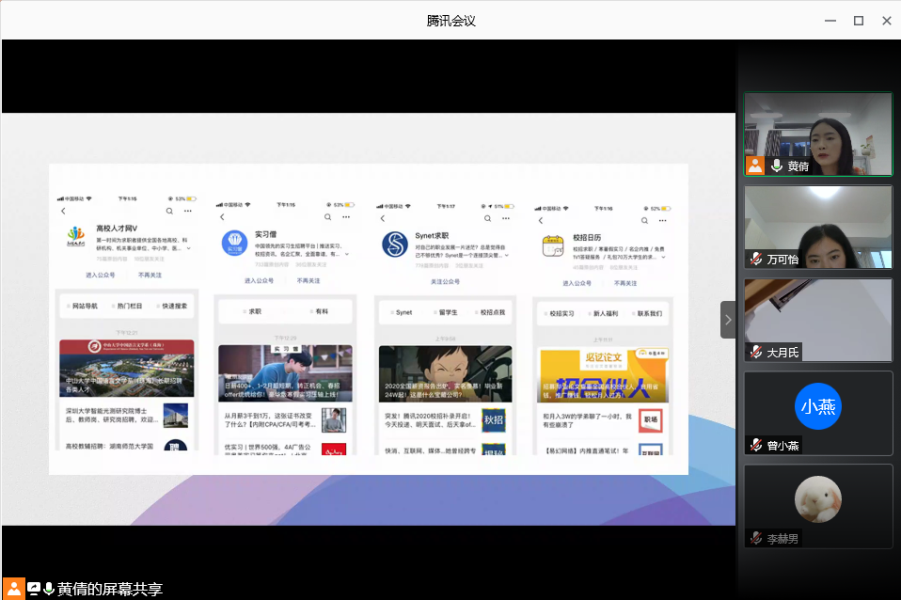
Task: Click back arrow in 实习僧 screen
Action: (222, 217)
